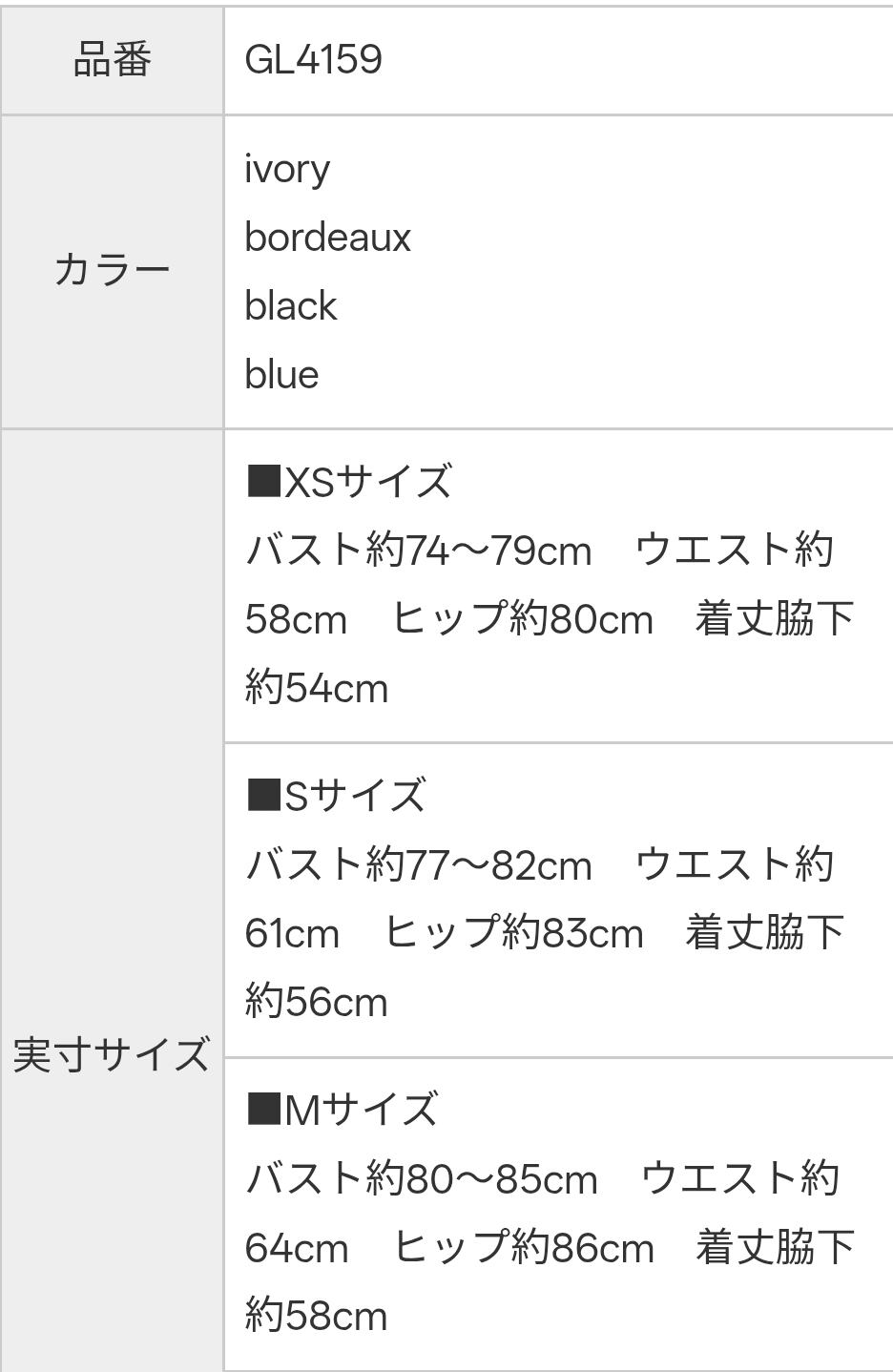Click the 実寸サイズ row header
893x1372 pixels.
pyautogui.click(x=112, y=1054)
